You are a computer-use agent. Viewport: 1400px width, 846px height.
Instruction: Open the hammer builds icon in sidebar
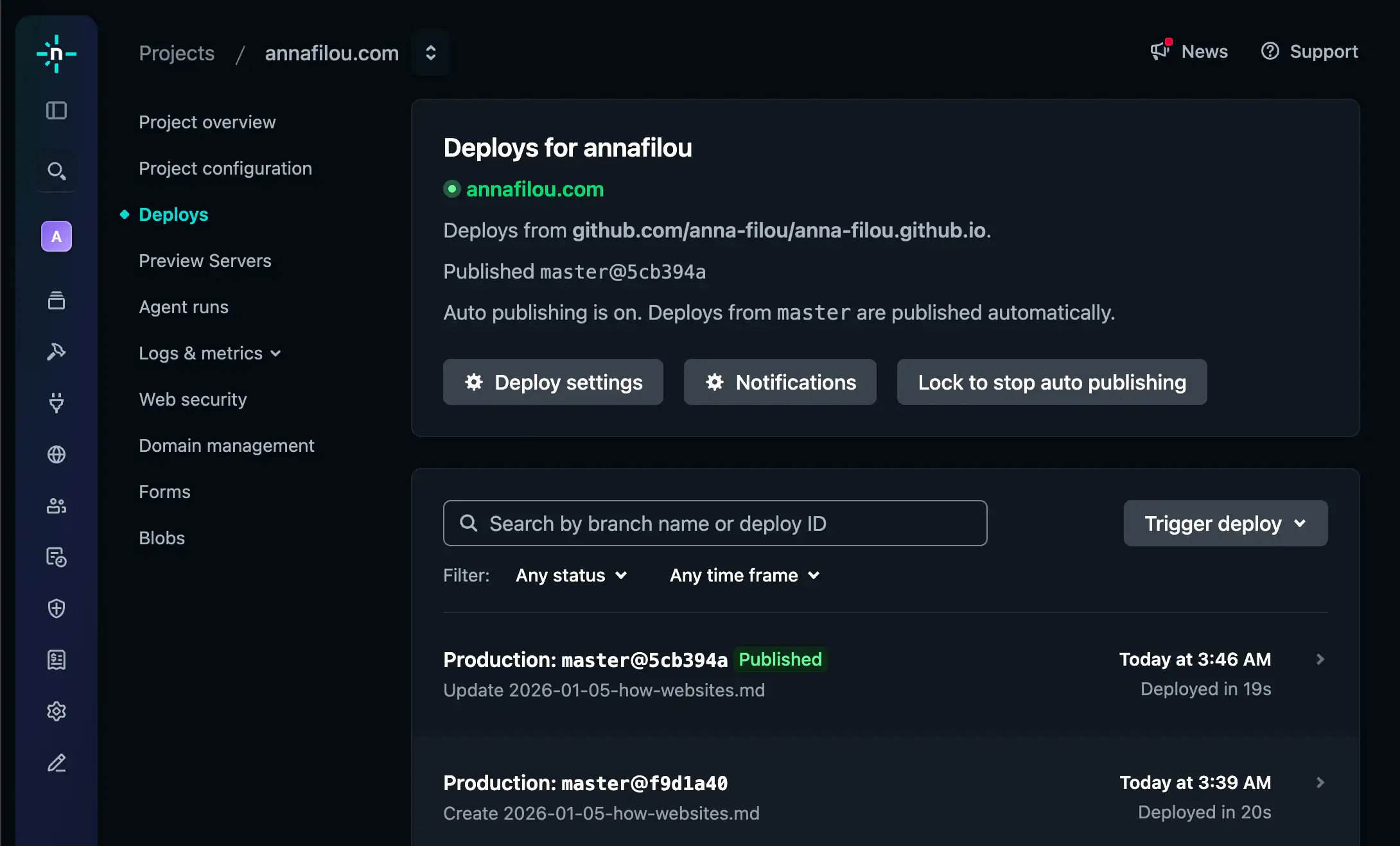57,352
